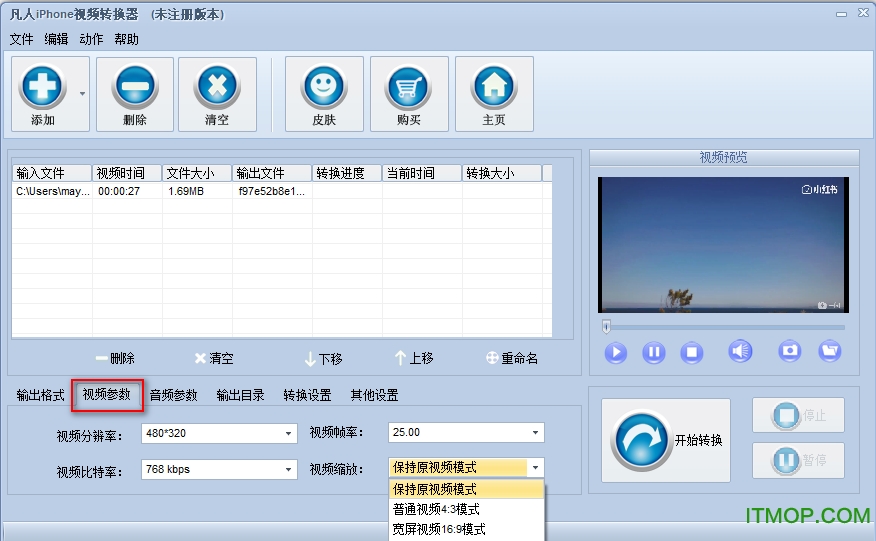This screenshot has height=541, width=876.
Task: Click the 暂停 pause conversion button
Action: pyautogui.click(x=798, y=460)
